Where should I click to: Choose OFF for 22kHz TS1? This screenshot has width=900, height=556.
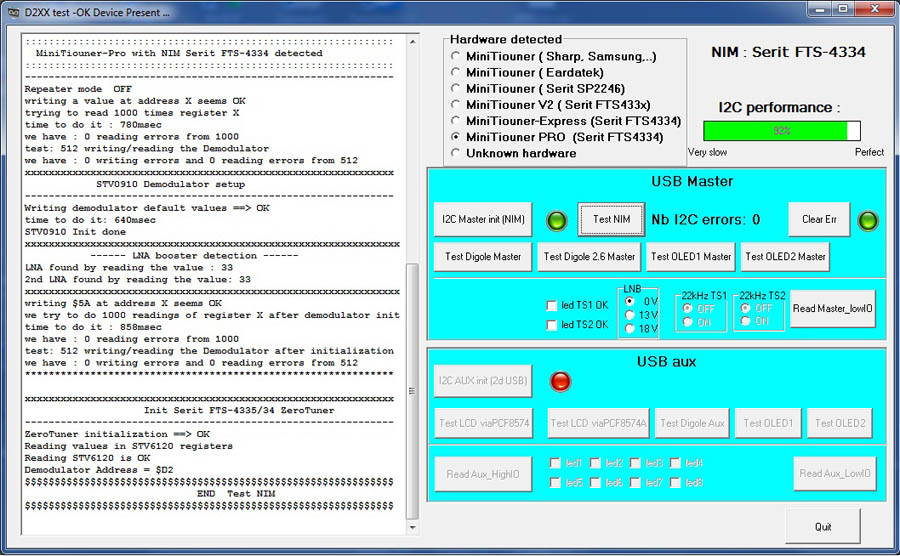[x=688, y=309]
